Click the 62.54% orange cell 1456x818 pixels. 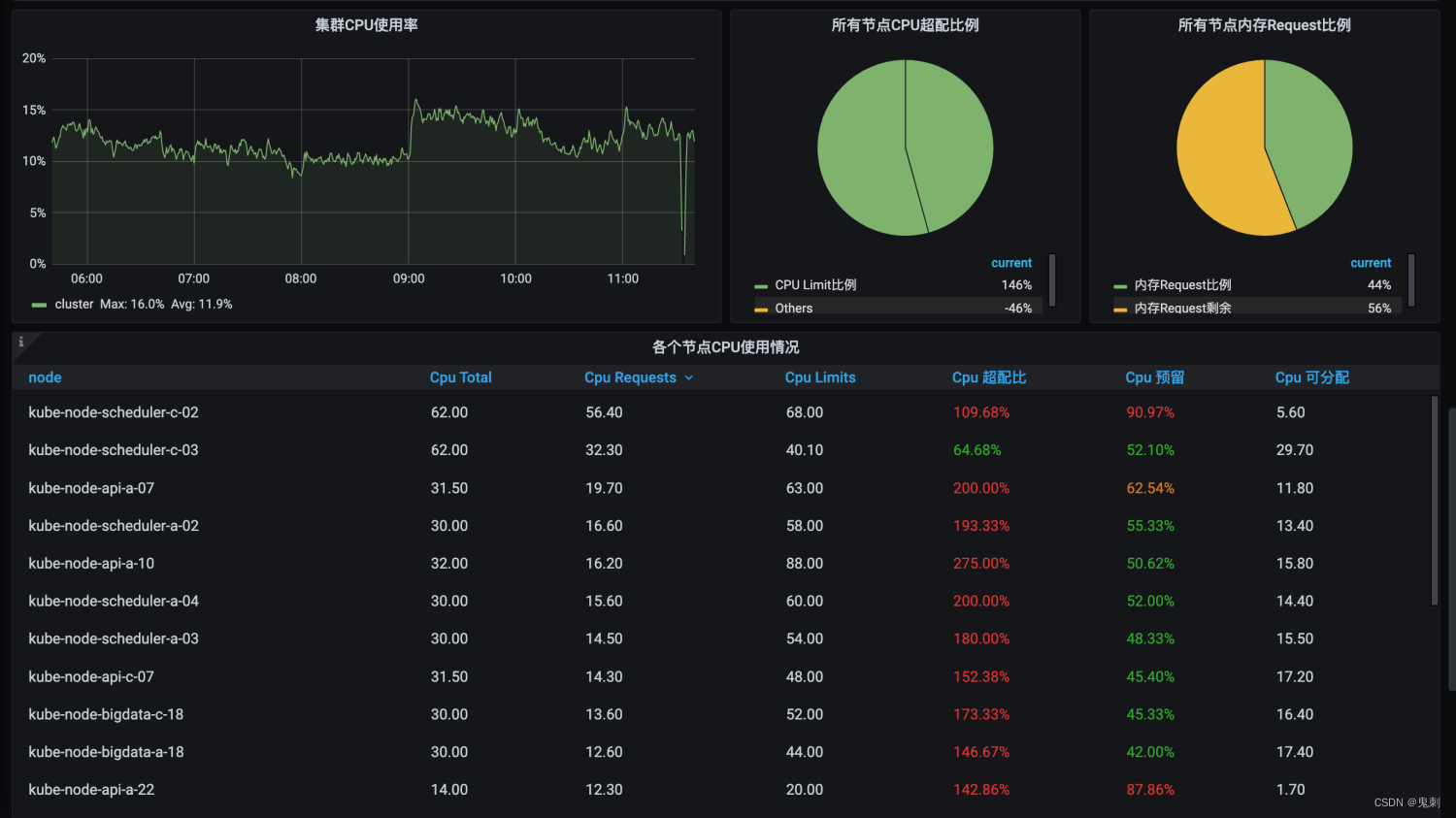point(1150,488)
